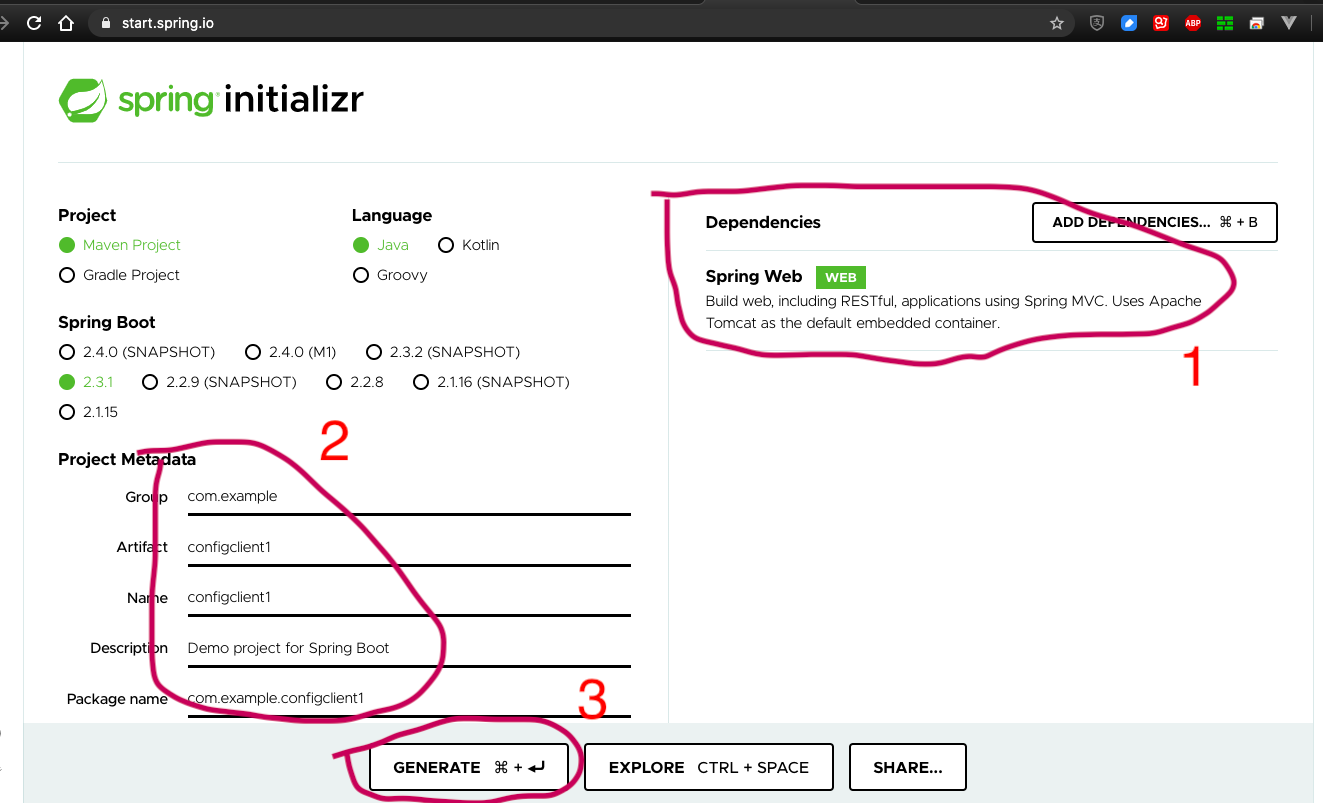Image resolution: width=1323 pixels, height=803 pixels.
Task: Open the printer-like extension icon
Action: click(x=1257, y=23)
